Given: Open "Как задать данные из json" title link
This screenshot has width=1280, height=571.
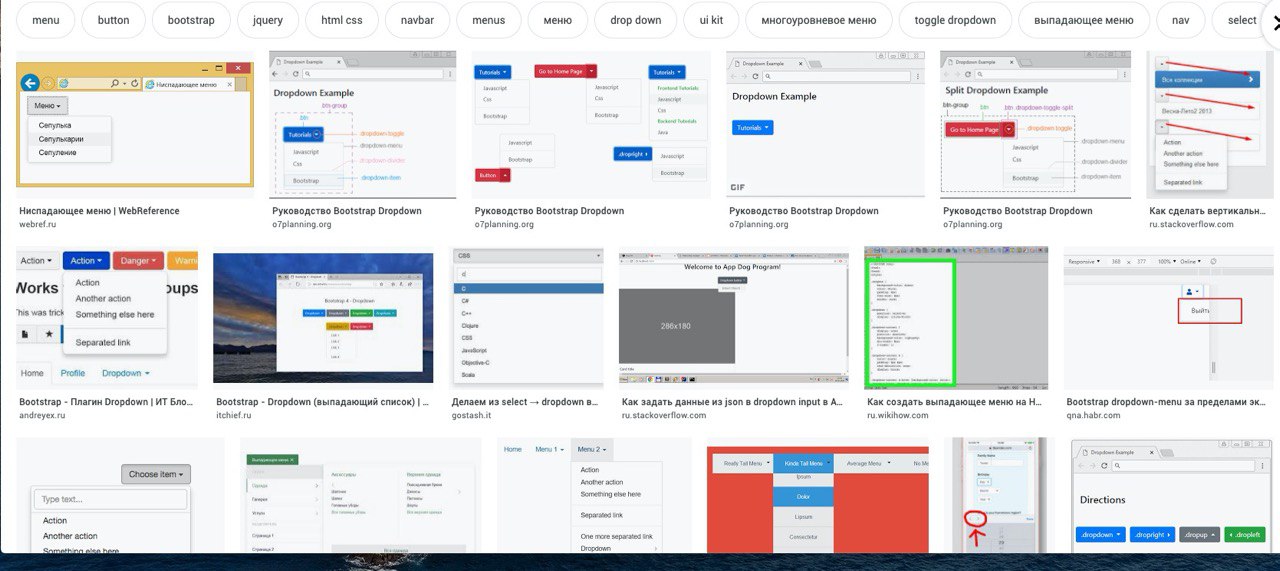Looking at the screenshot, I should point(732,402).
